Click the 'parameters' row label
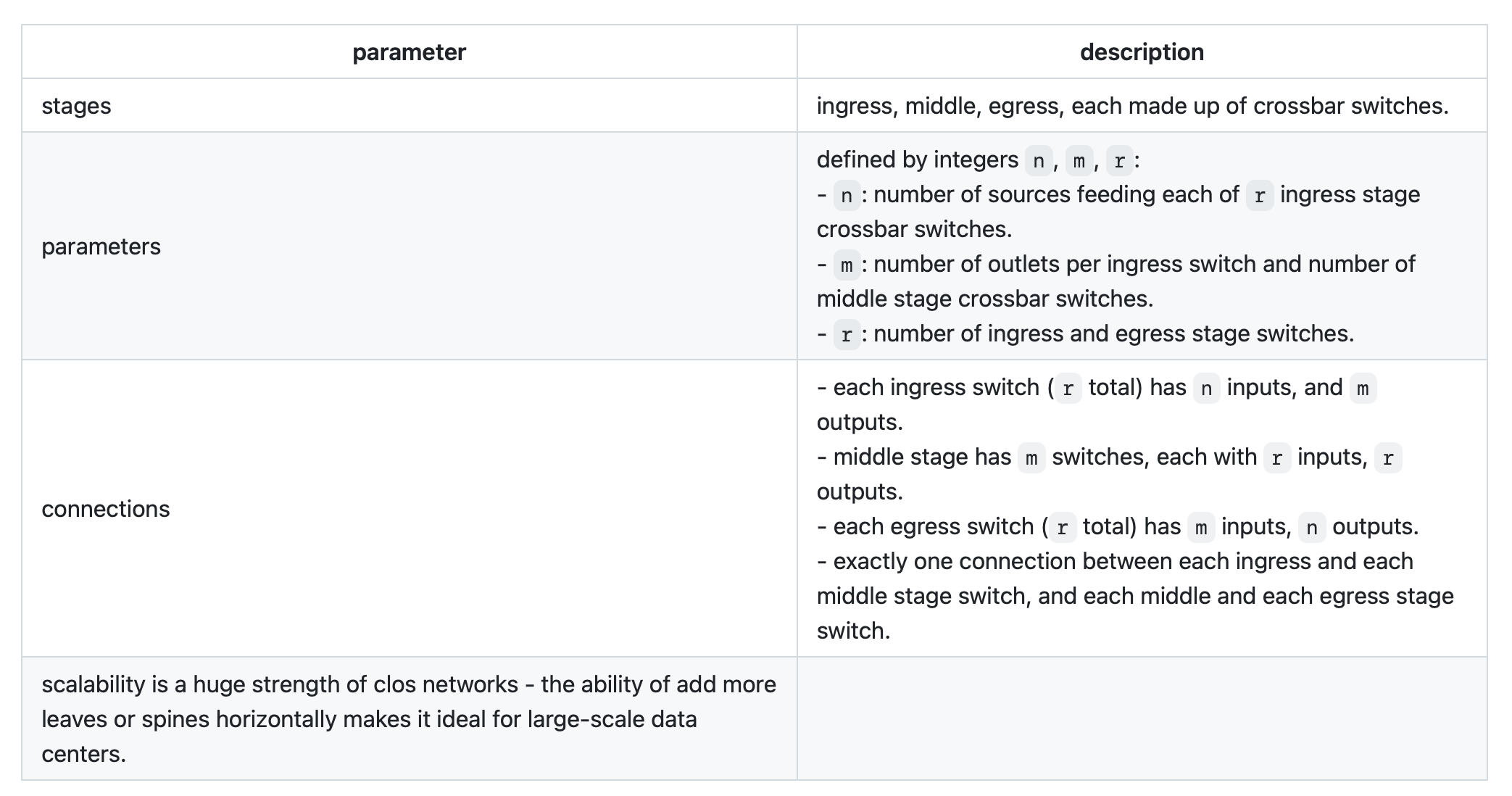Screen dimensions: 1512x796 tap(101, 246)
